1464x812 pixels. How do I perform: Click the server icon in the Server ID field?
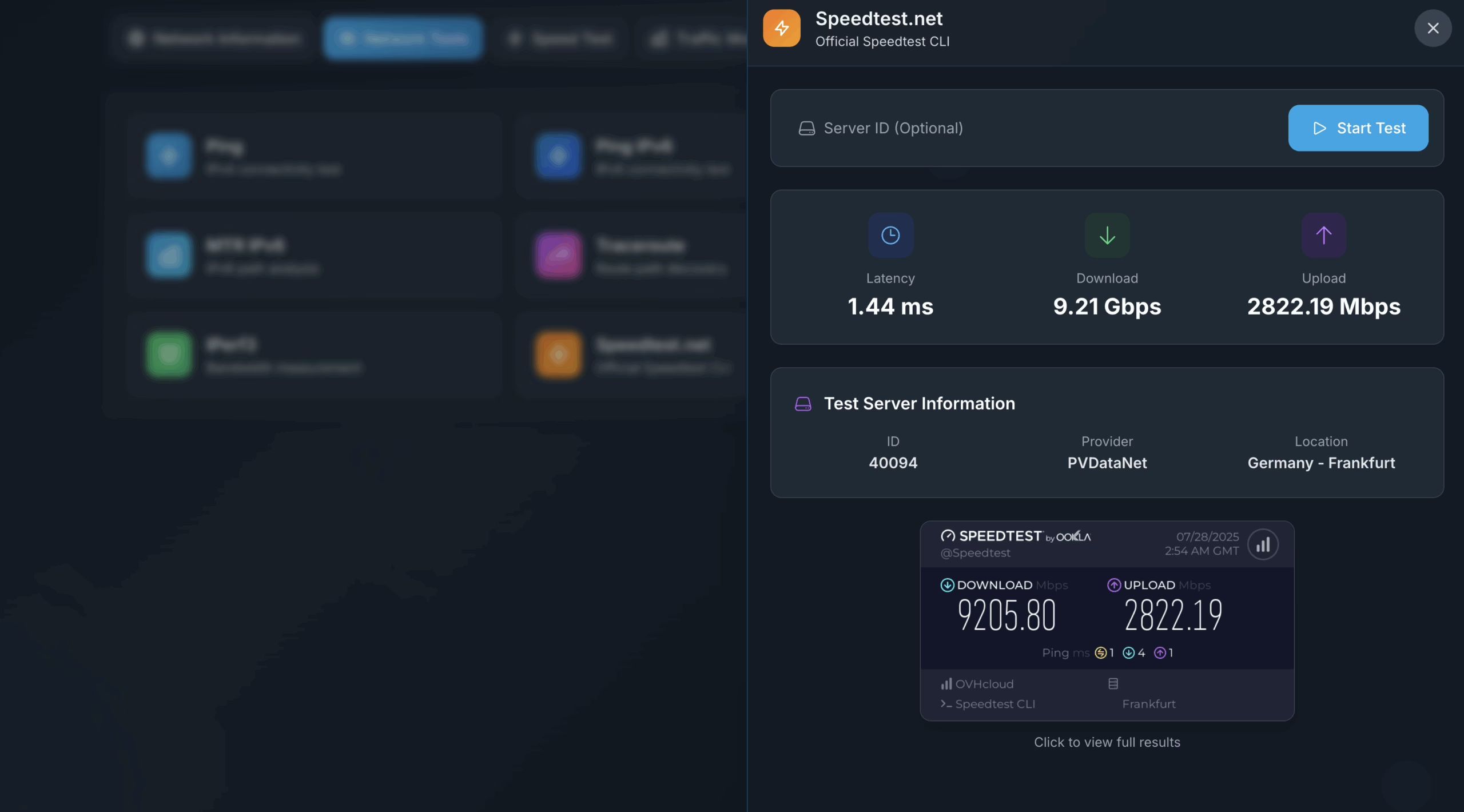(x=806, y=128)
